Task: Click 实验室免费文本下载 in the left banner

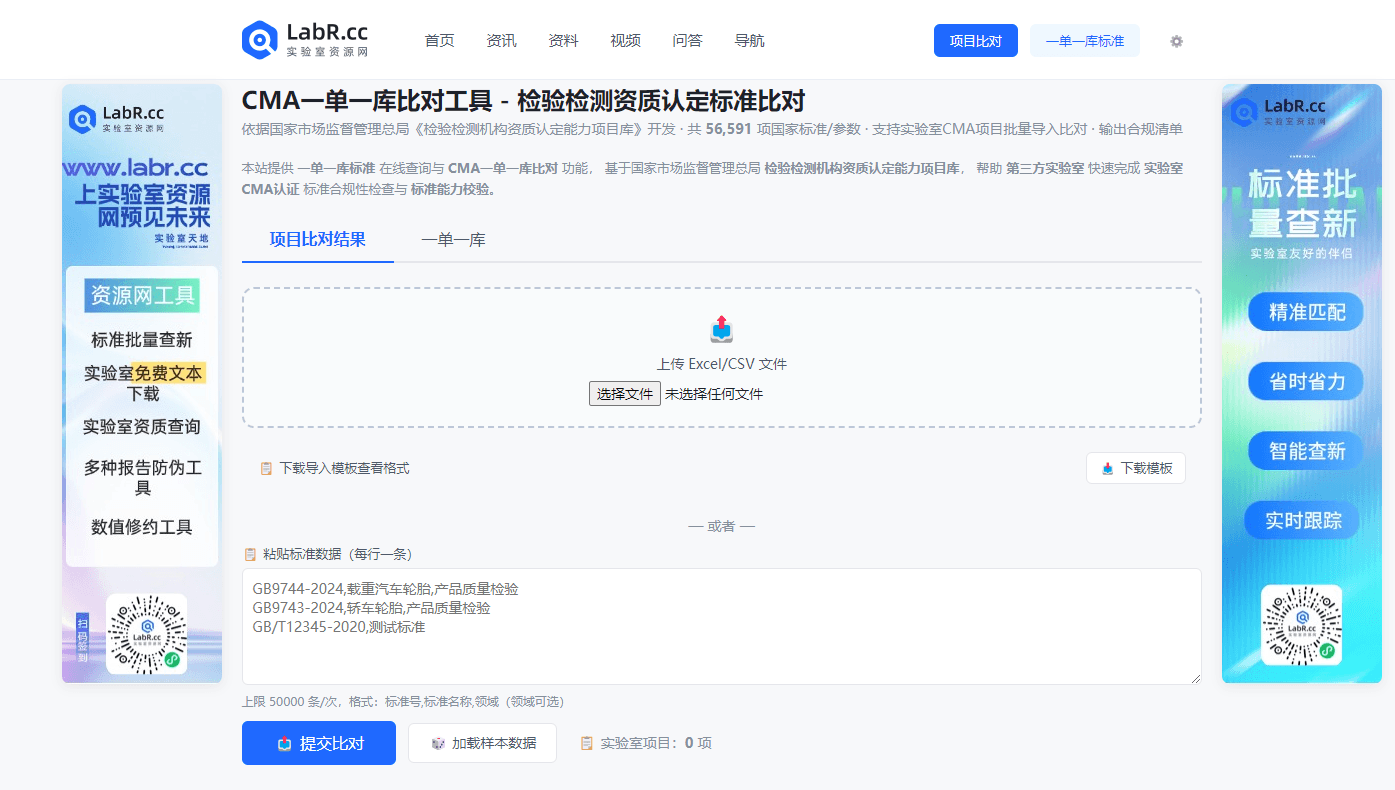Action: (x=143, y=383)
